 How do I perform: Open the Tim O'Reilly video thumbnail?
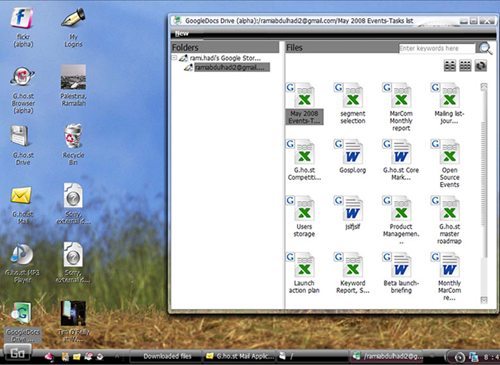coord(73,321)
